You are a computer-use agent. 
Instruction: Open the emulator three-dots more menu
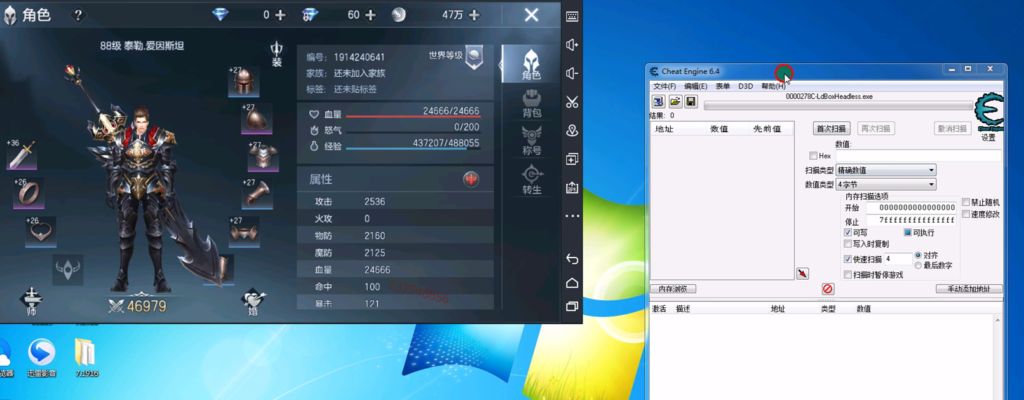[572, 216]
